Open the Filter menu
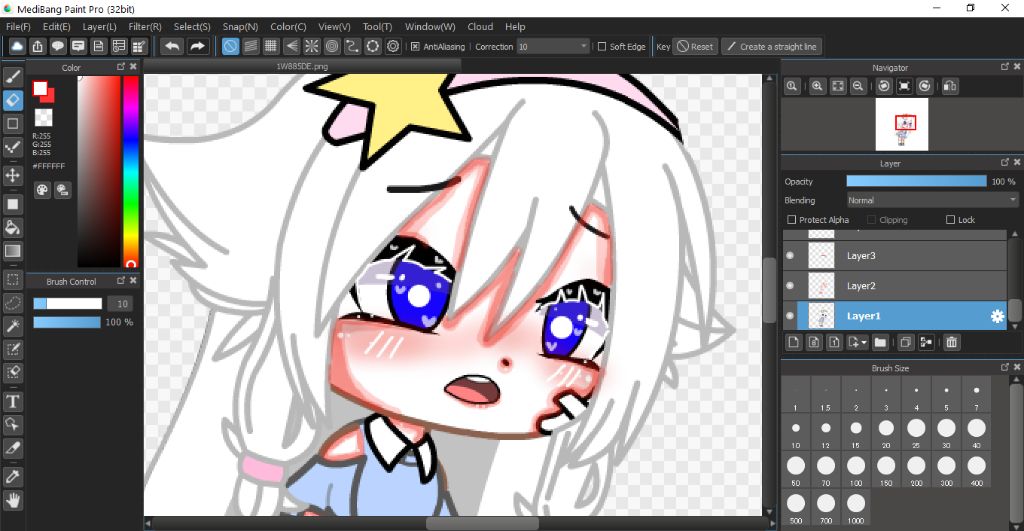Image resolution: width=1024 pixels, height=531 pixels. click(x=144, y=27)
